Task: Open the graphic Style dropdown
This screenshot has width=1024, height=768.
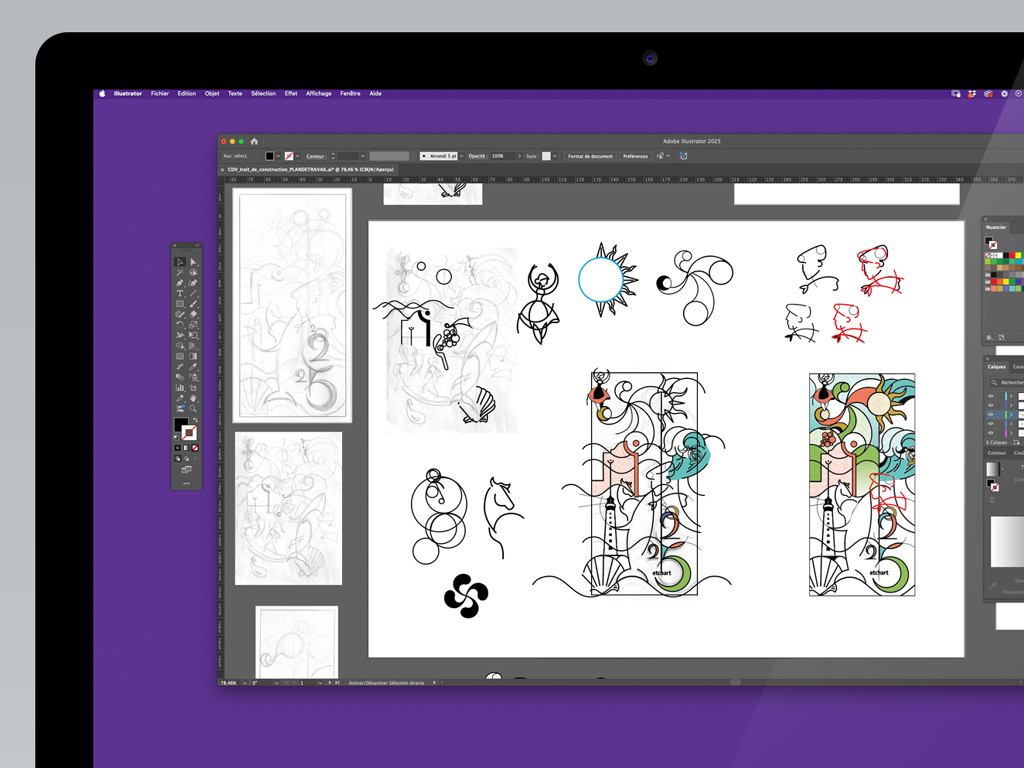Action: [x=554, y=156]
